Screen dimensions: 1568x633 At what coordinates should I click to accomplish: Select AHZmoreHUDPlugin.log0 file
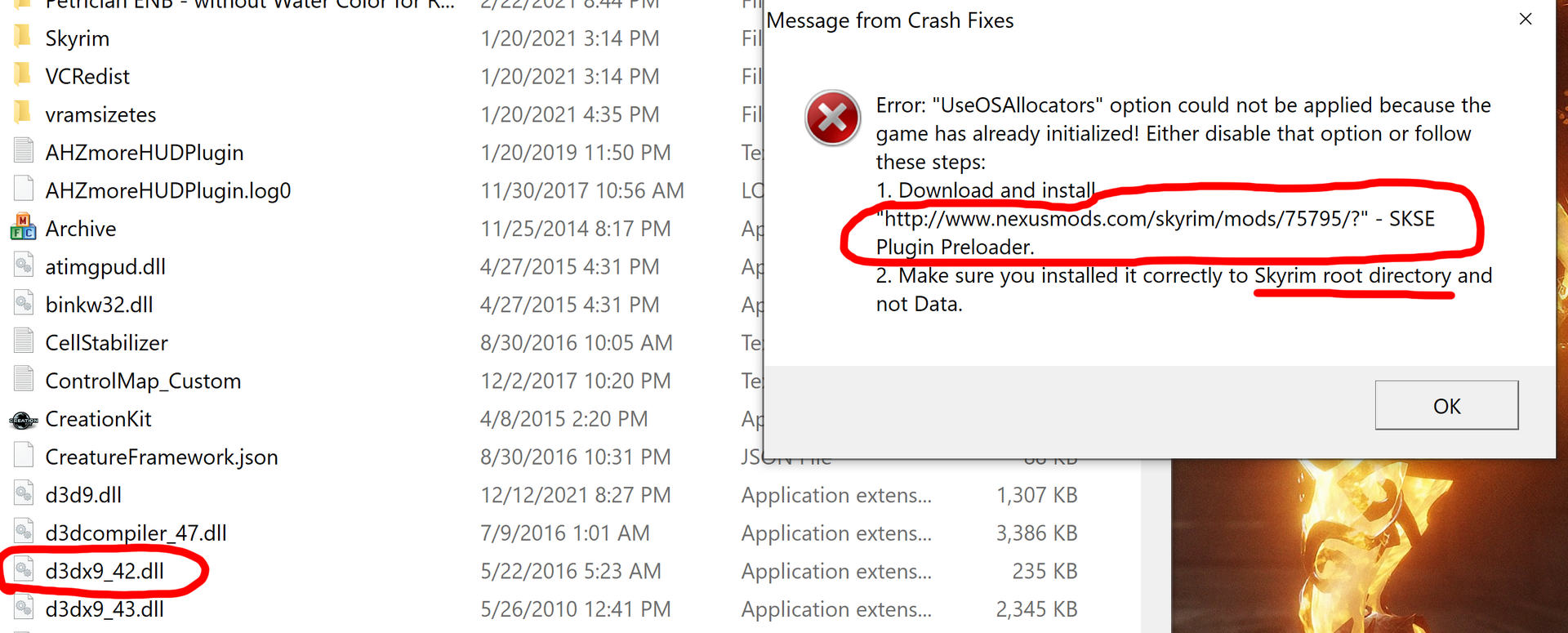tap(167, 190)
